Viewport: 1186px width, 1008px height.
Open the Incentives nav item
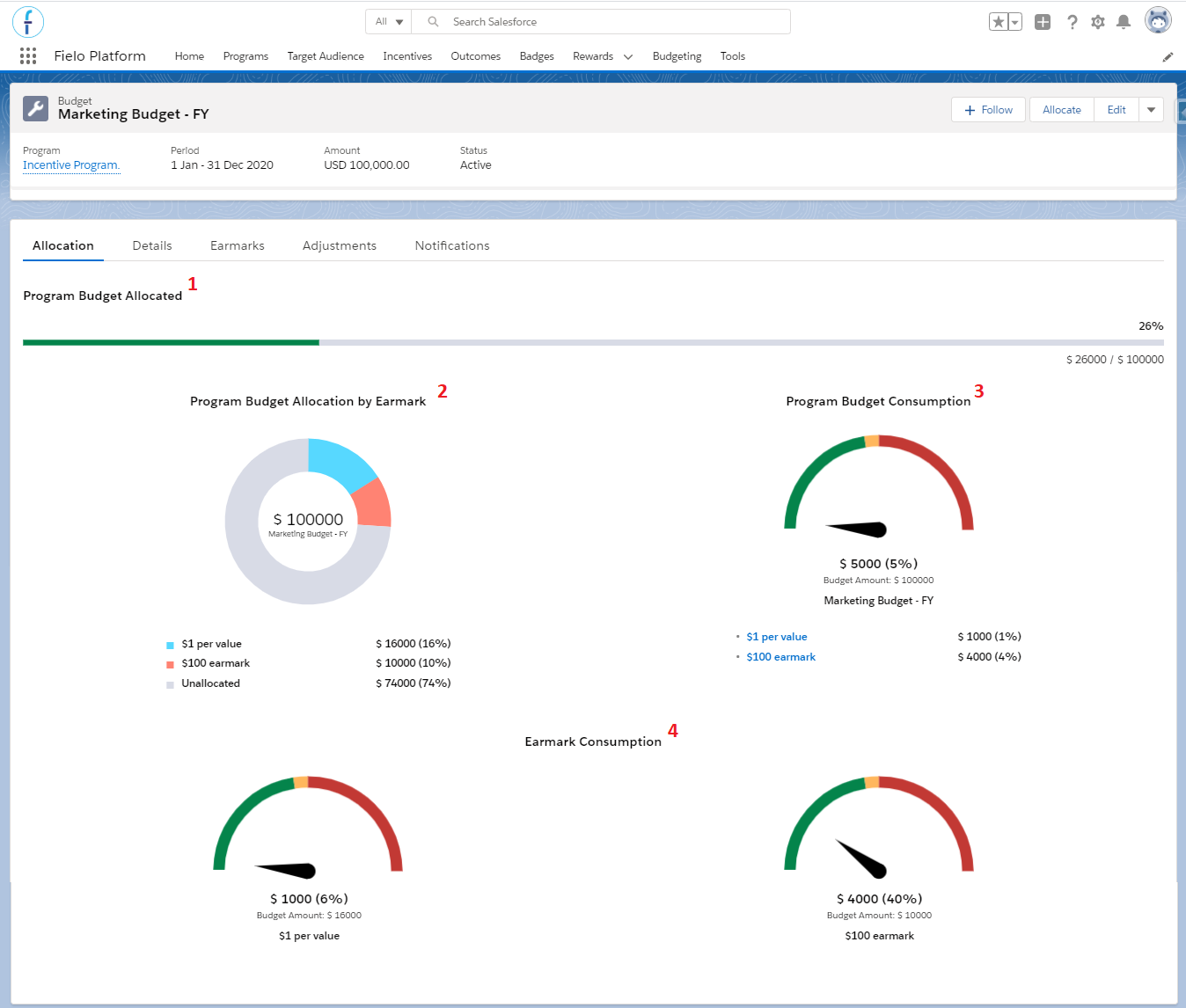[x=407, y=56]
